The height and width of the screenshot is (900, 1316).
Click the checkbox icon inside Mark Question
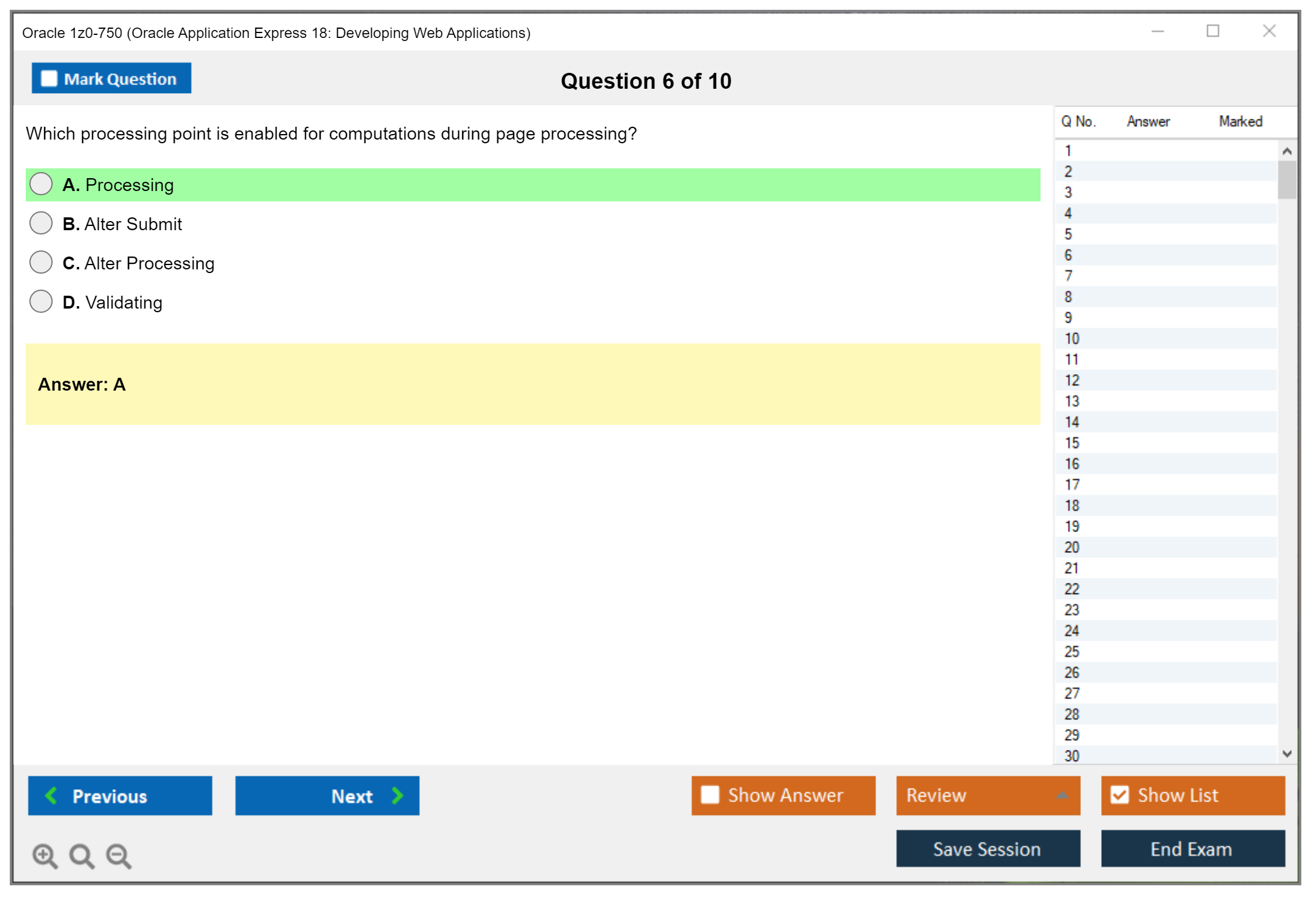coord(49,78)
